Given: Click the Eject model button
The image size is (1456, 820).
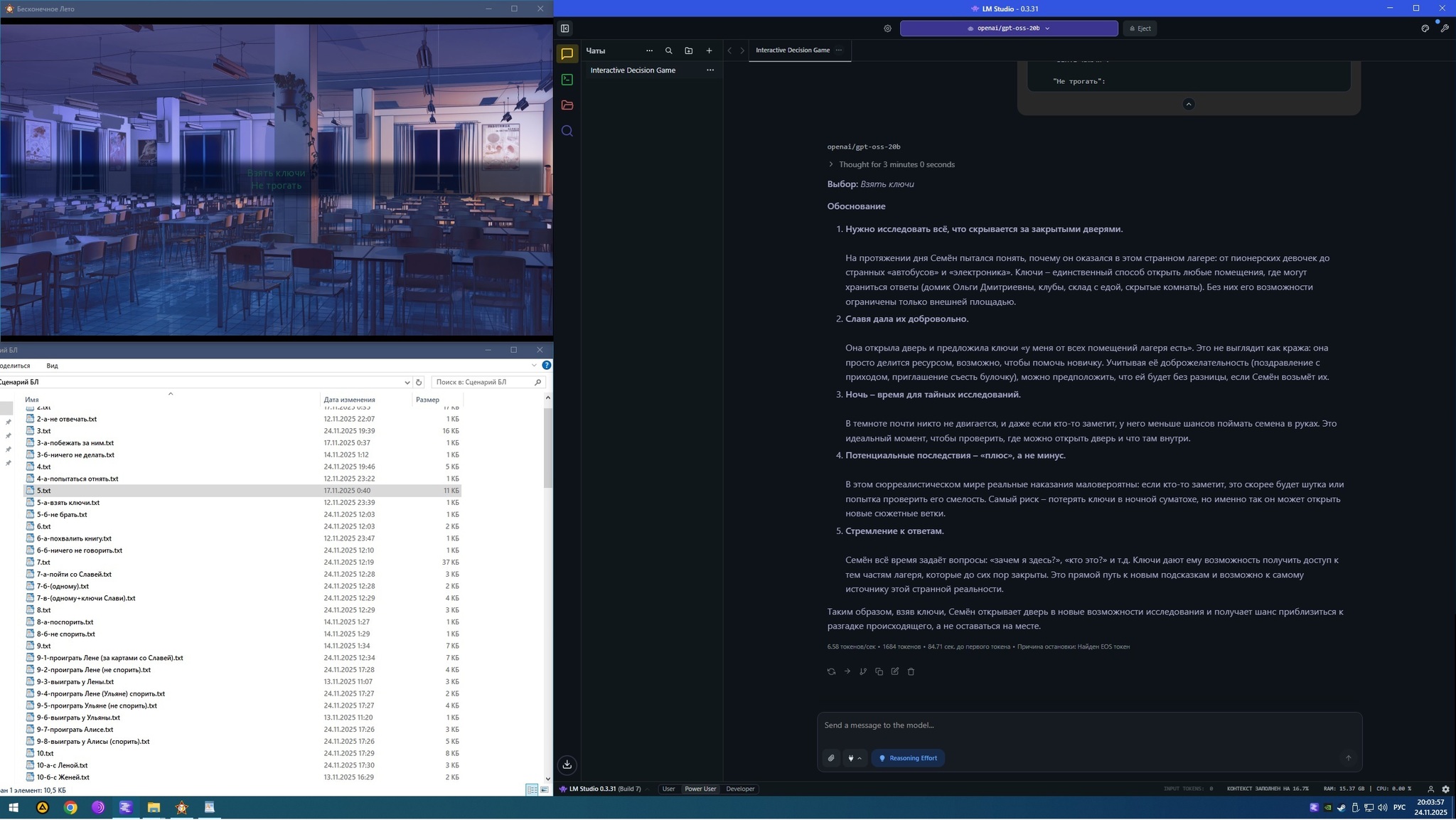Looking at the screenshot, I should 1140,28.
